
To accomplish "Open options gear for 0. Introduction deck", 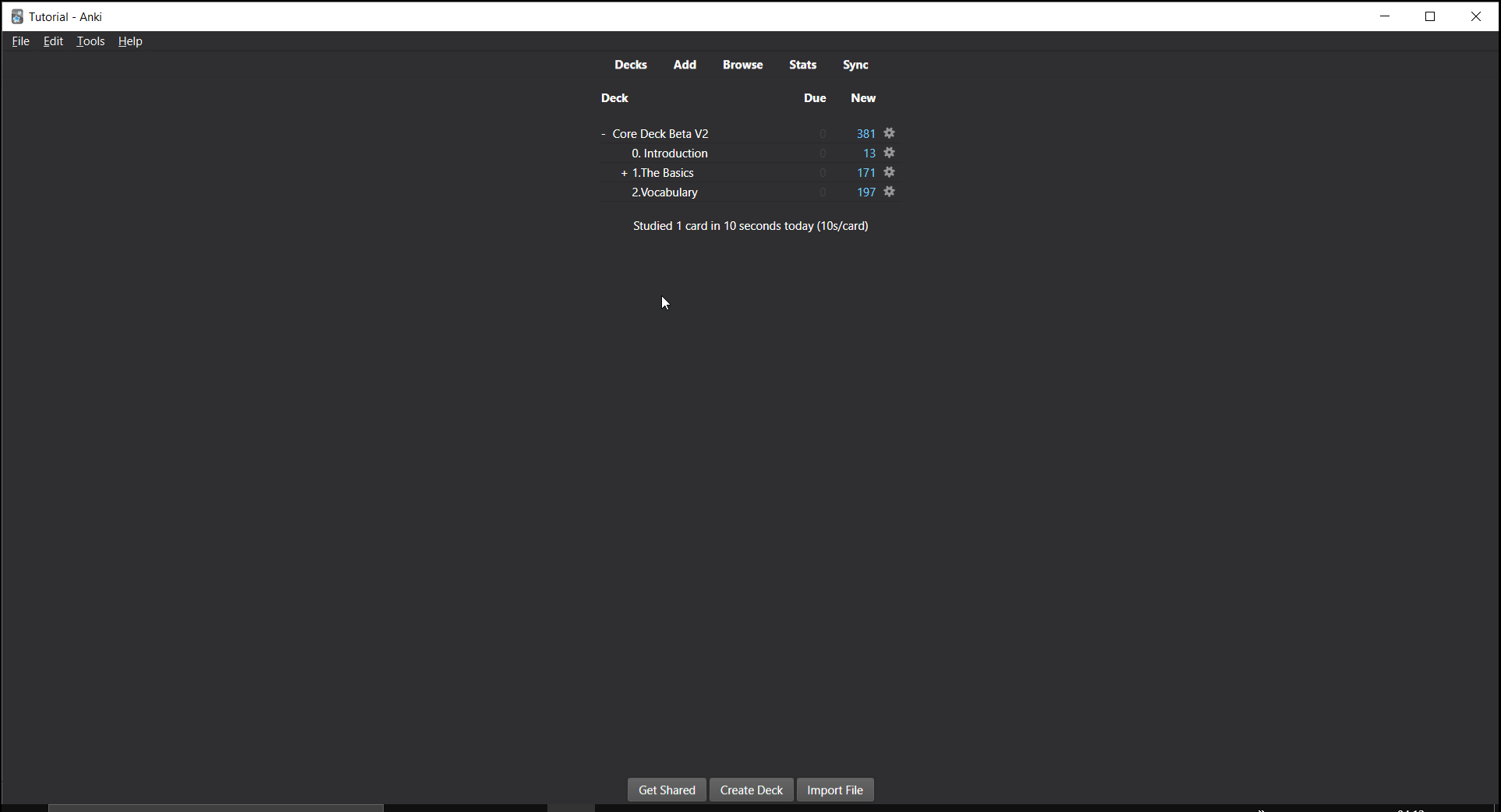I will tap(889, 153).
